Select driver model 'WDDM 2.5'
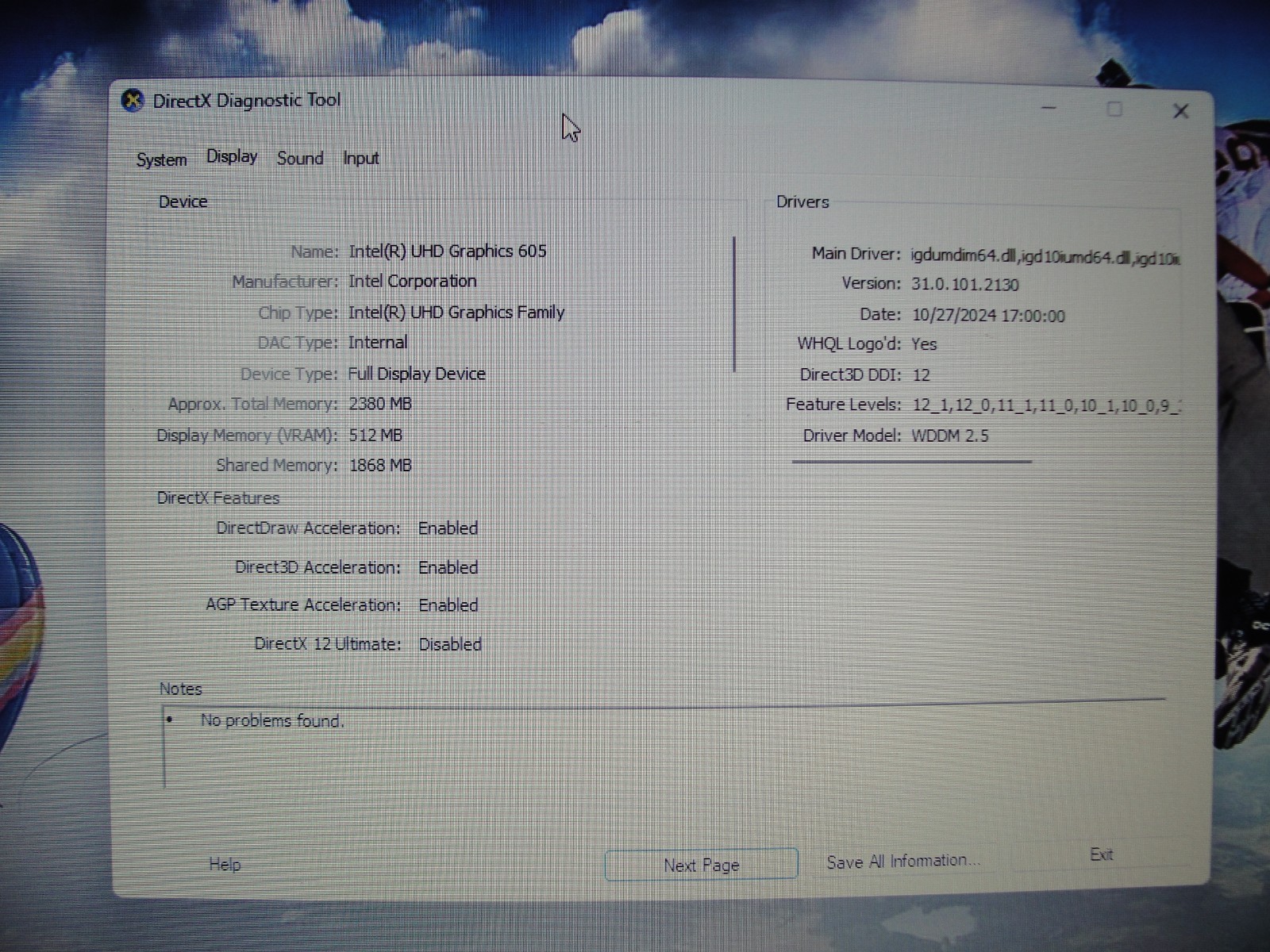This screenshot has height=952, width=1270. [x=950, y=436]
